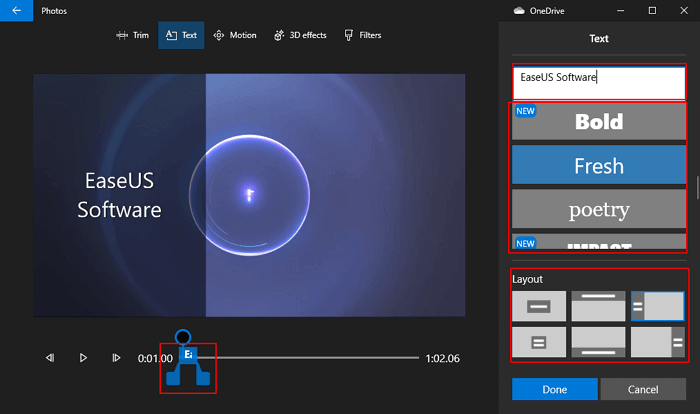
Task: Go back with the back arrow
Action: (16, 10)
